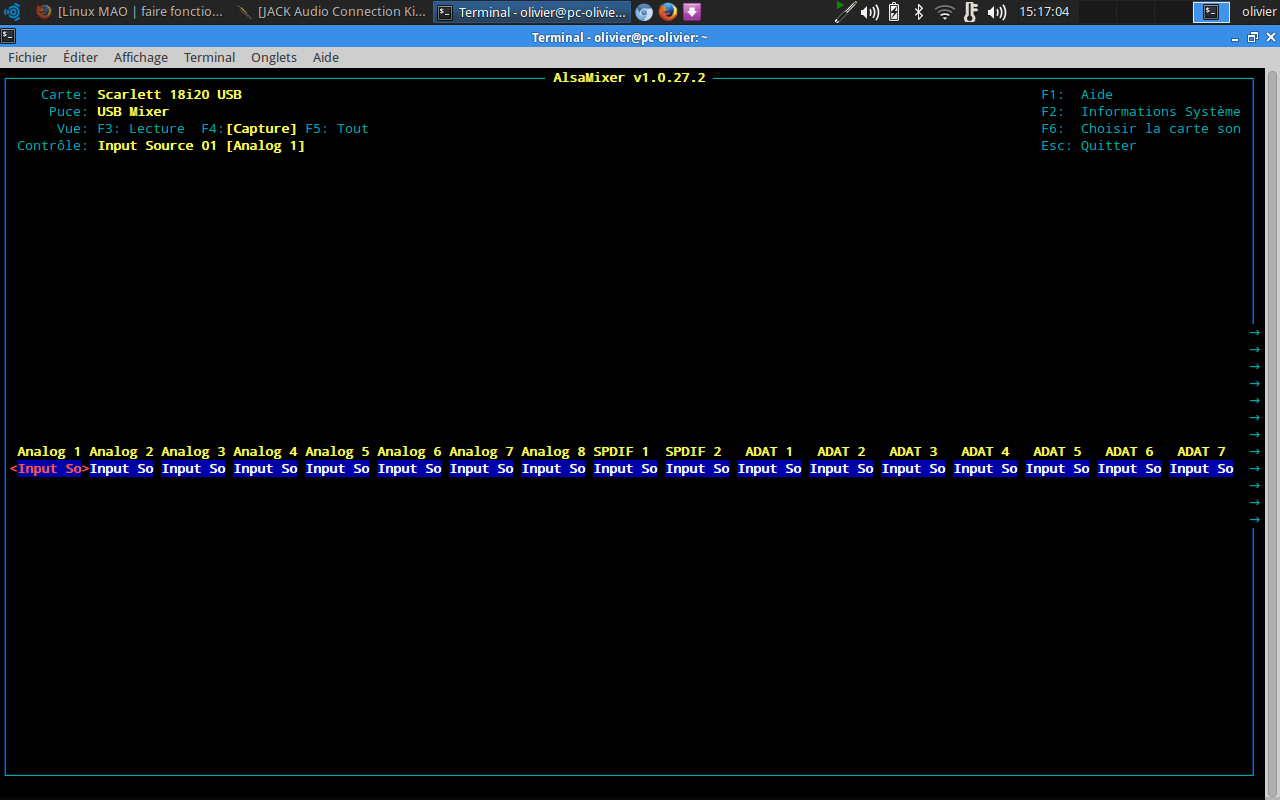Select the Analog 8 Input So control
Image resolution: width=1280 pixels, height=800 pixels.
point(554,468)
